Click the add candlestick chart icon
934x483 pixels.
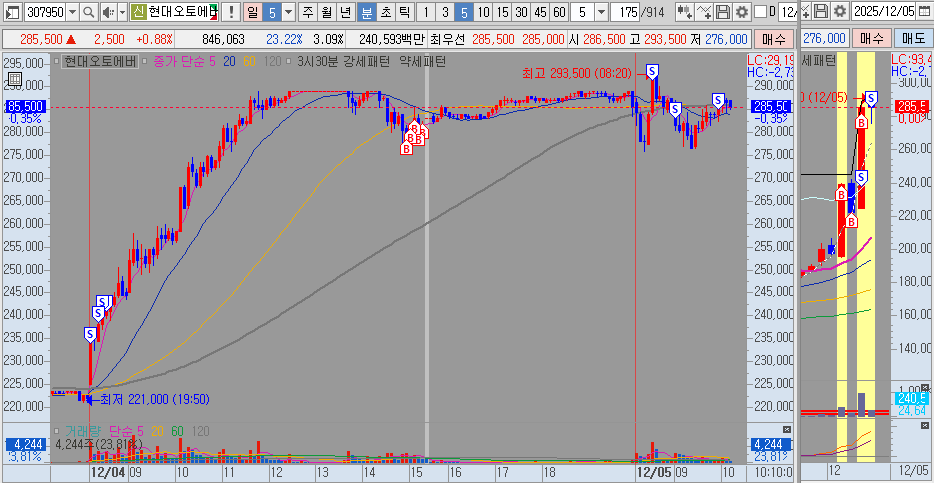tap(685, 11)
